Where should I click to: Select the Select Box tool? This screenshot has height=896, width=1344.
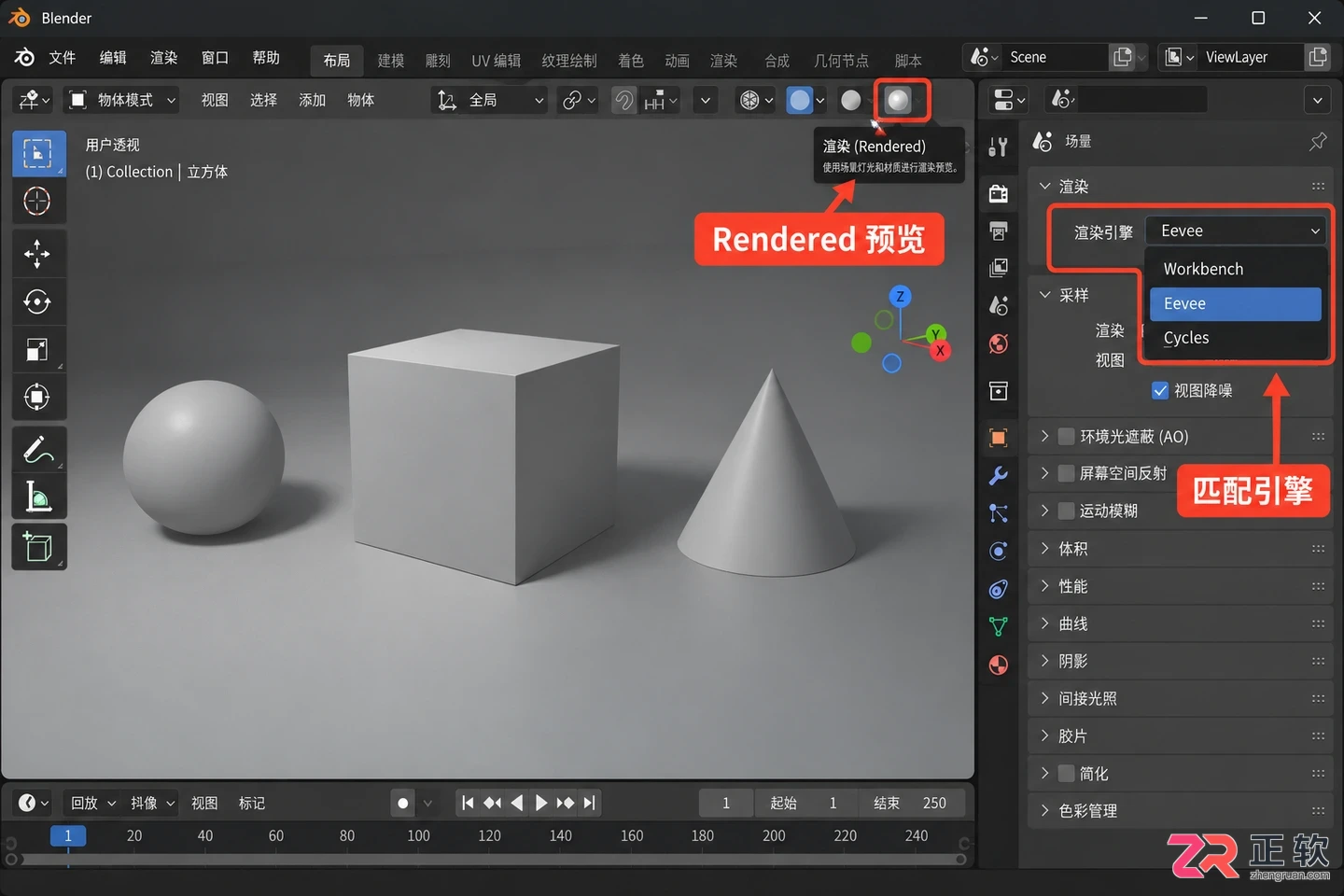(x=38, y=153)
